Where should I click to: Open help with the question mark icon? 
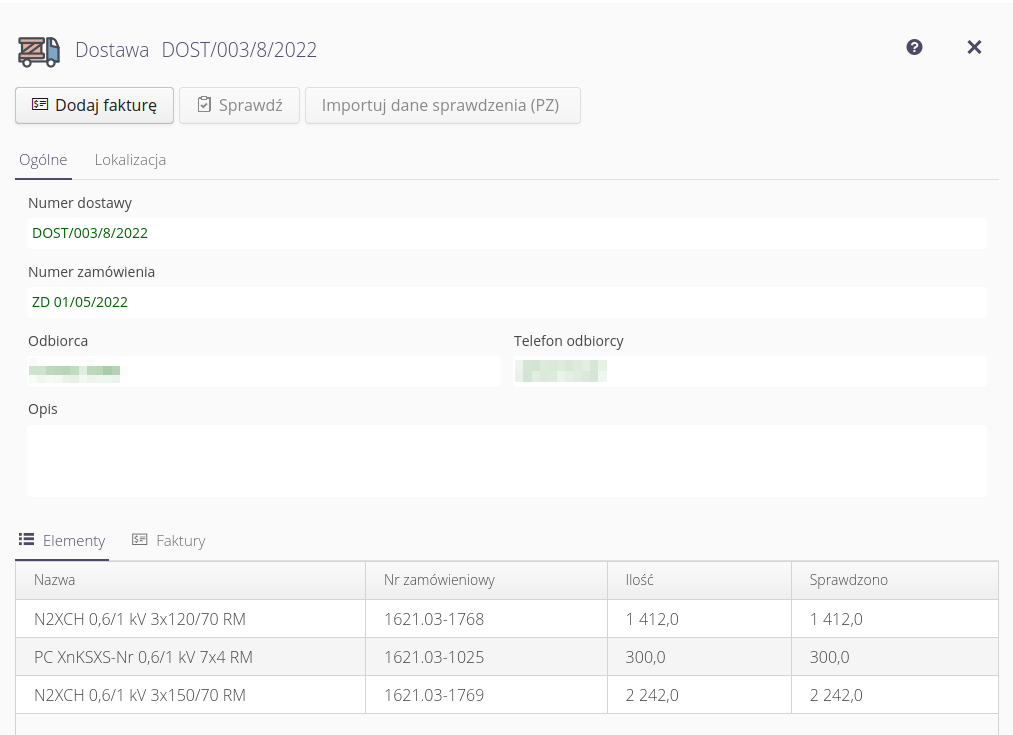coord(914,47)
